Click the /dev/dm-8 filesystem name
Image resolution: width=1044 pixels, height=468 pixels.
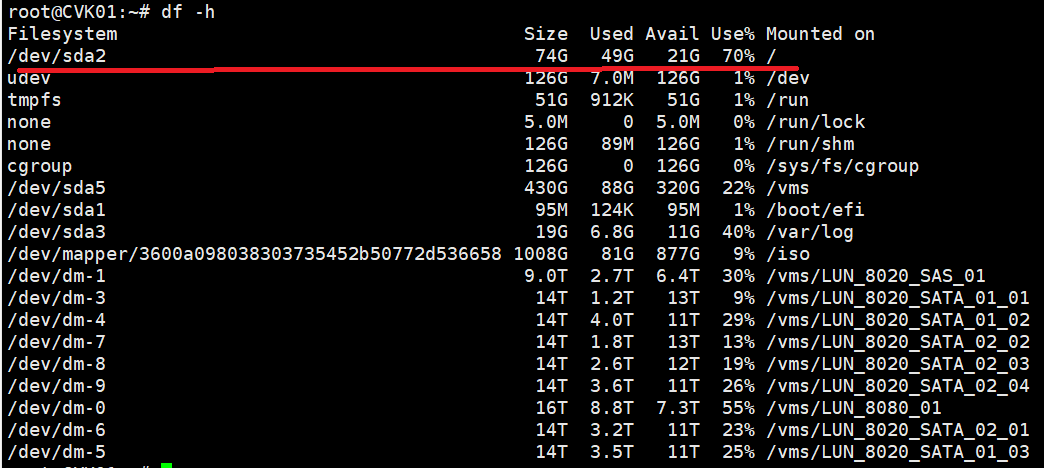(x=57, y=363)
